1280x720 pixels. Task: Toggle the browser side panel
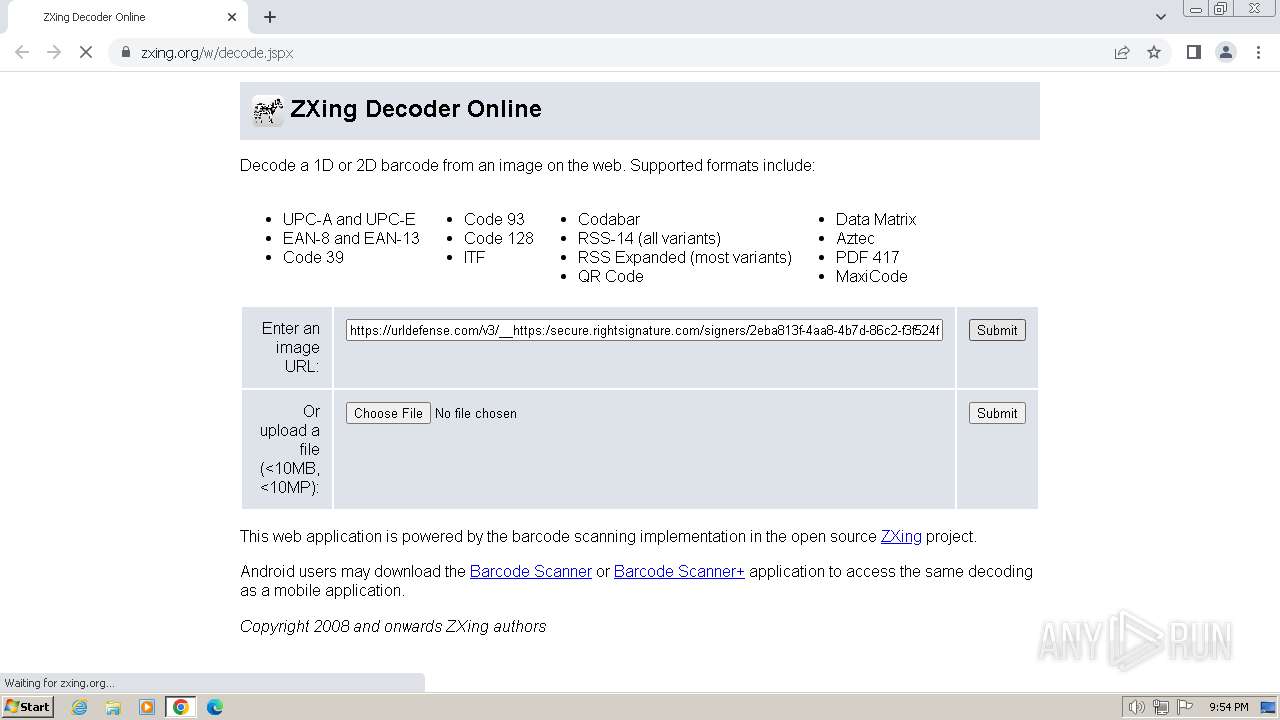(x=1193, y=52)
